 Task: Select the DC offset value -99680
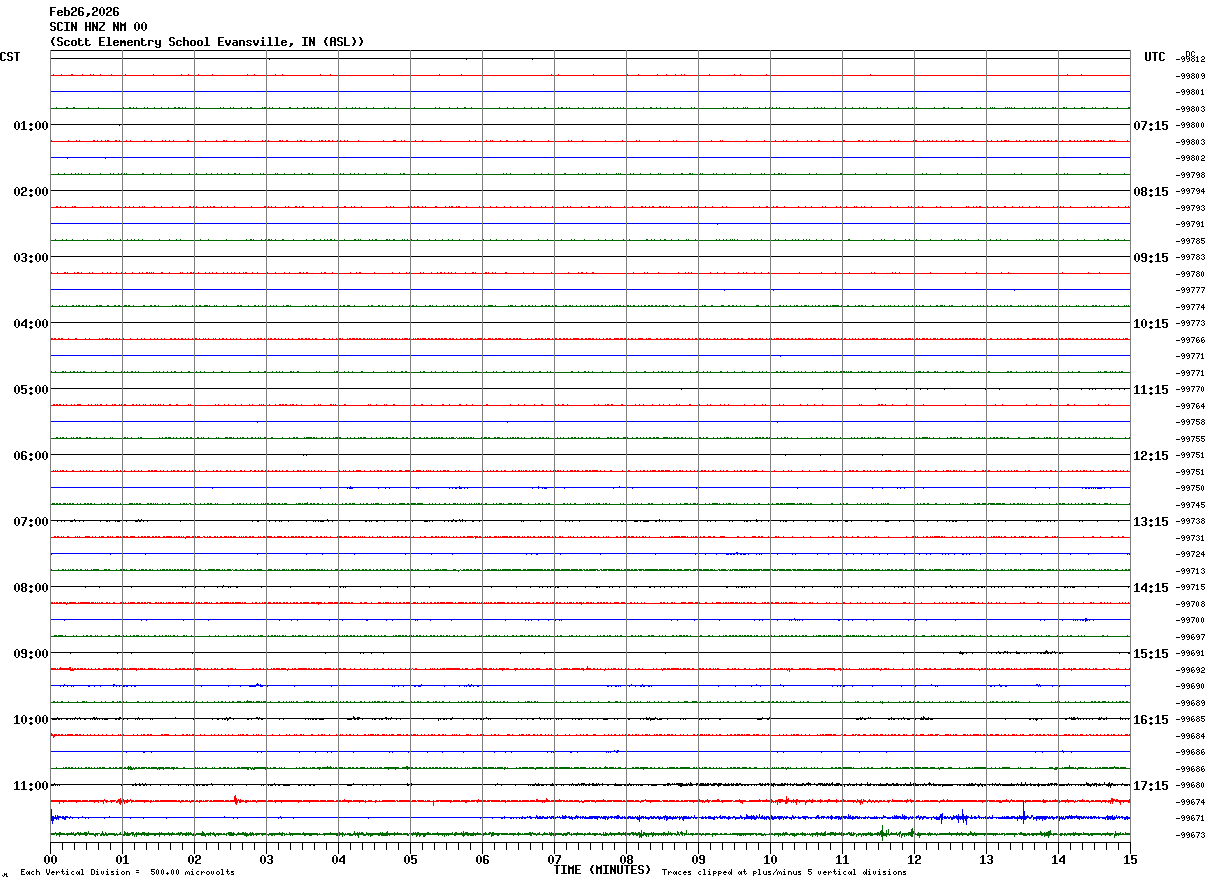pyautogui.click(x=1190, y=785)
